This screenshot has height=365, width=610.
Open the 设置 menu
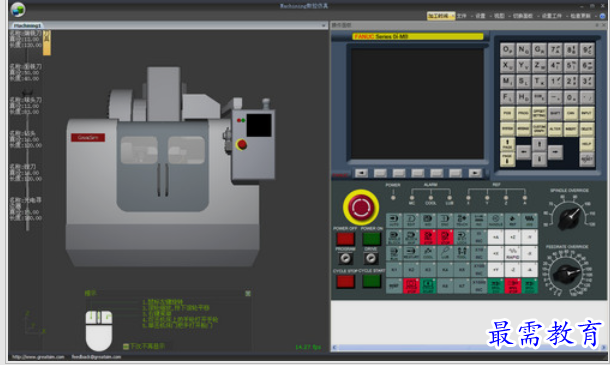pyautogui.click(x=481, y=16)
